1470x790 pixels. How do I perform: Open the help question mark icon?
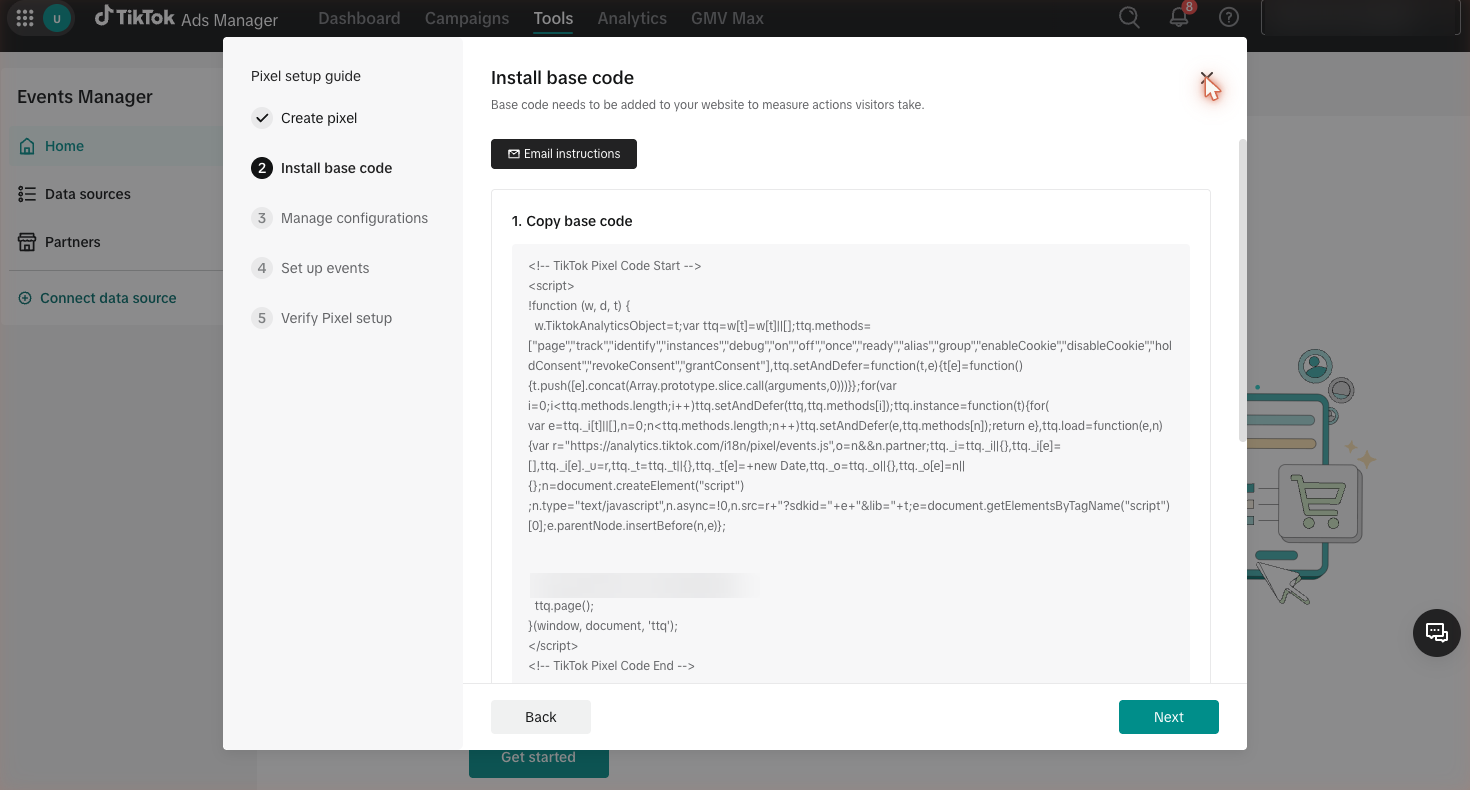click(x=1229, y=18)
